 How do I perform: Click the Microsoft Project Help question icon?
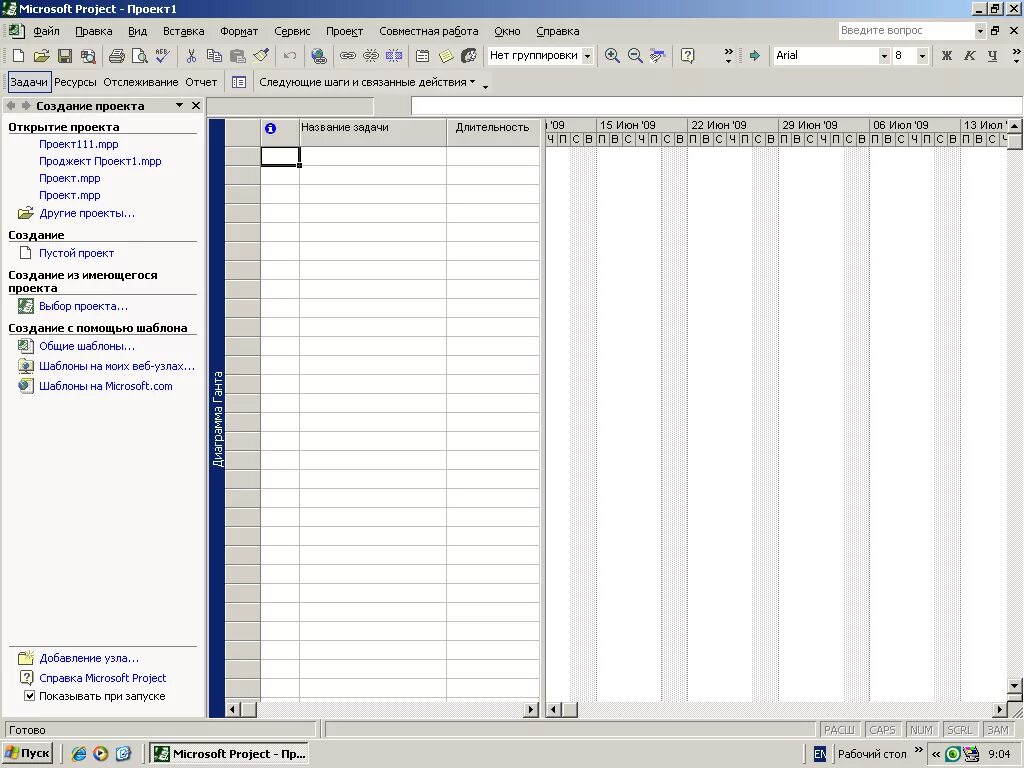pyautogui.click(x=687, y=56)
